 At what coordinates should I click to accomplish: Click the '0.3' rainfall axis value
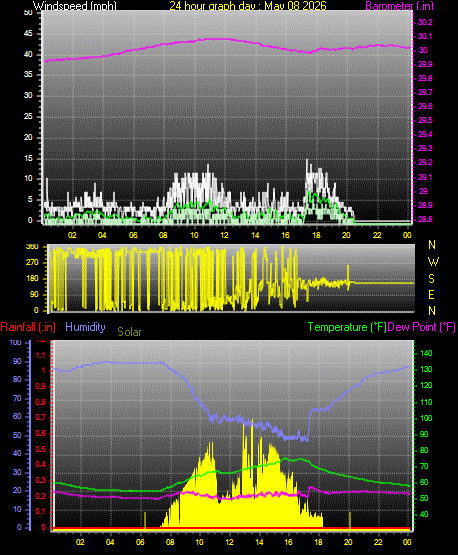41,480
